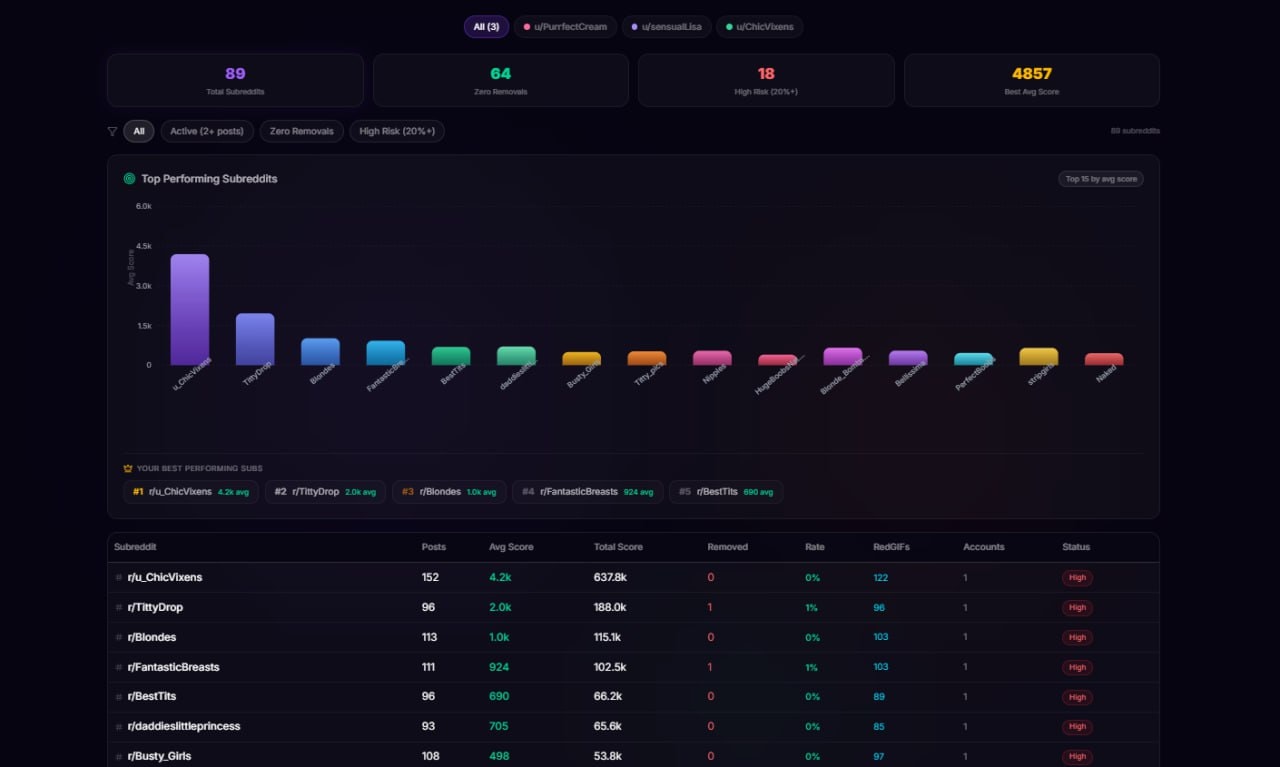Toggle the Zero Removals filter
1280x767 pixels.
(x=301, y=130)
